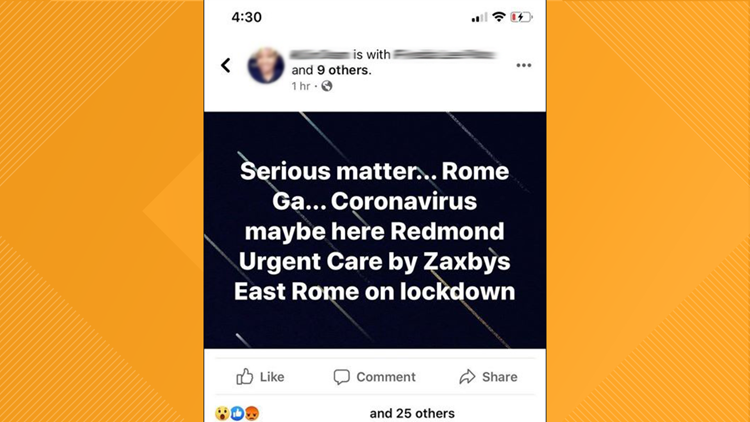Click the angry reaction emoji
750x422 pixels.
(252, 413)
